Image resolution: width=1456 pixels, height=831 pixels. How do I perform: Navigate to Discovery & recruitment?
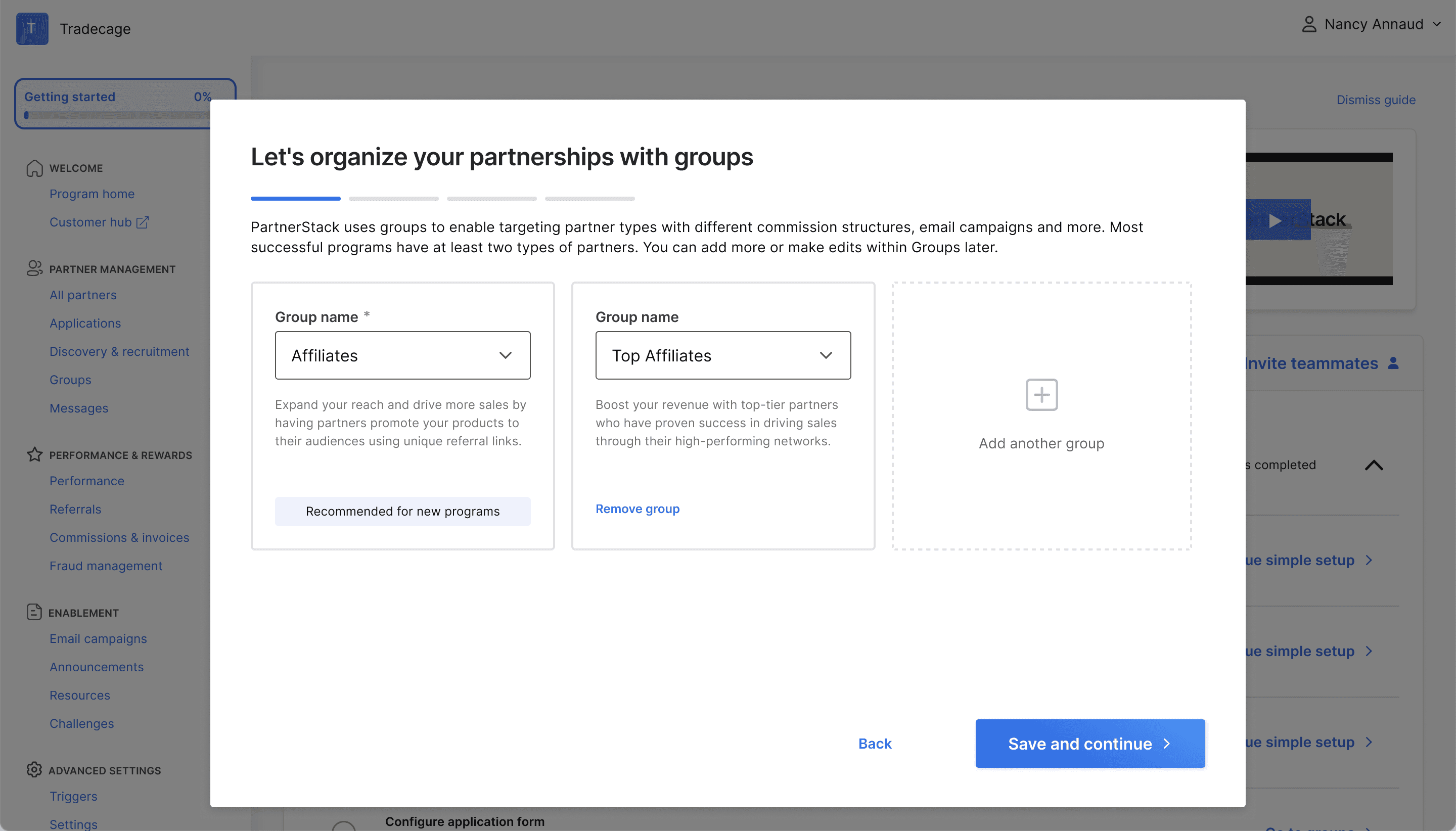[119, 352]
